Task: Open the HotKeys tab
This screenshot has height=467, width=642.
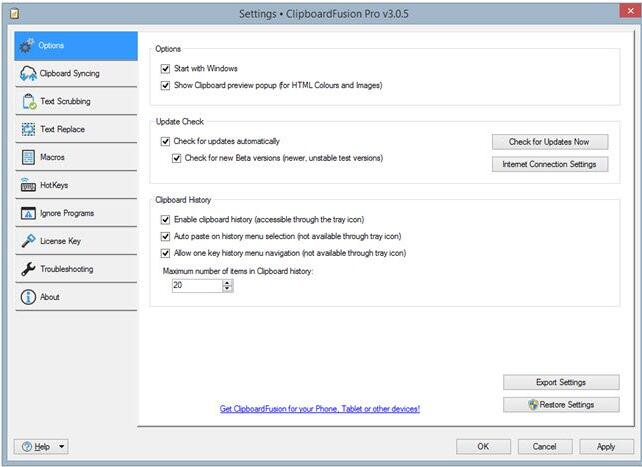Action: click(x=76, y=185)
